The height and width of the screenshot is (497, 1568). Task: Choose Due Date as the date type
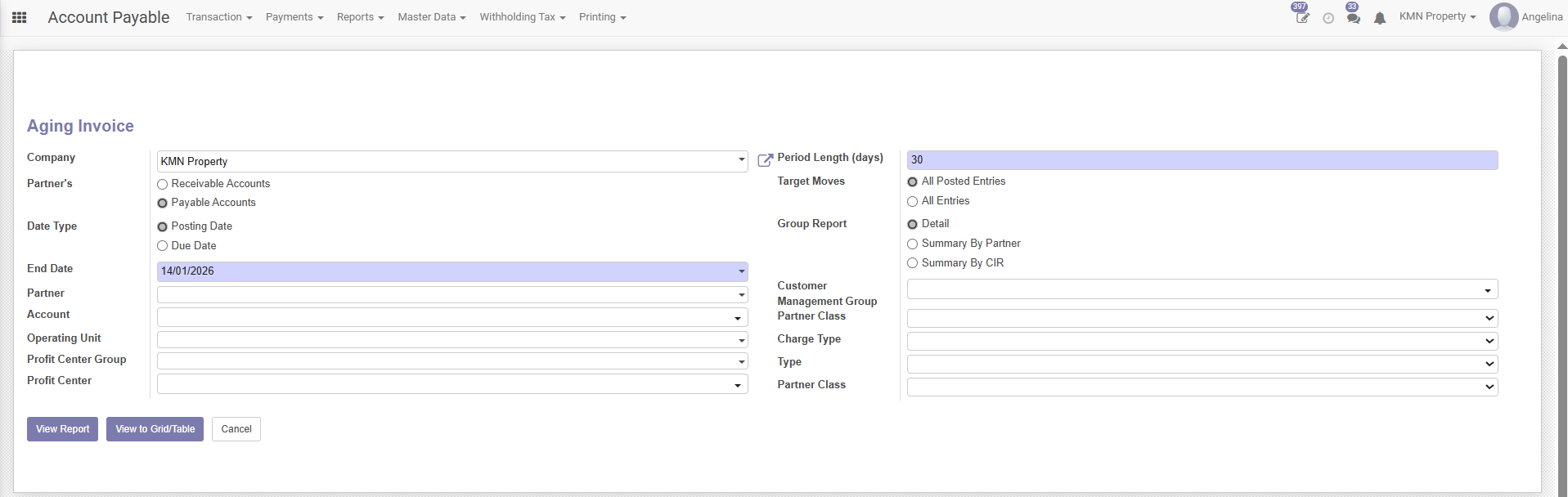click(x=163, y=246)
